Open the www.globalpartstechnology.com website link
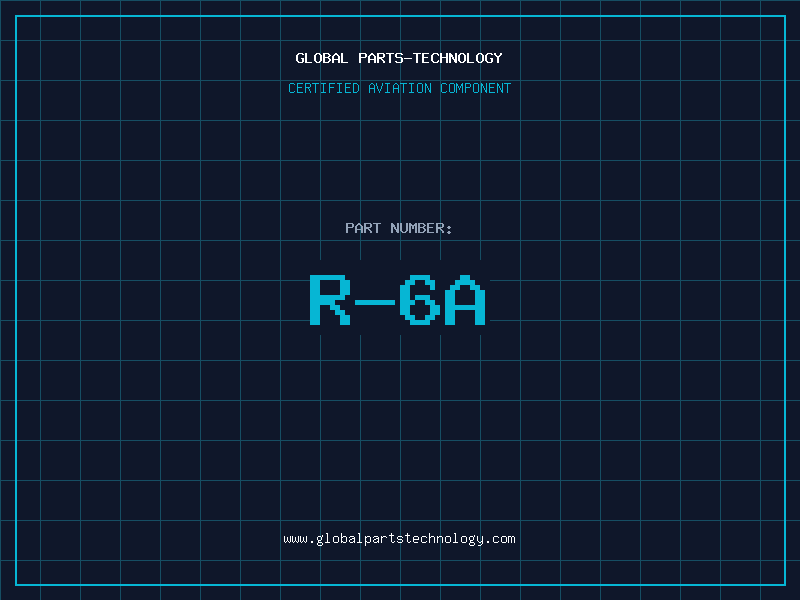This screenshot has width=800, height=600. point(399,539)
